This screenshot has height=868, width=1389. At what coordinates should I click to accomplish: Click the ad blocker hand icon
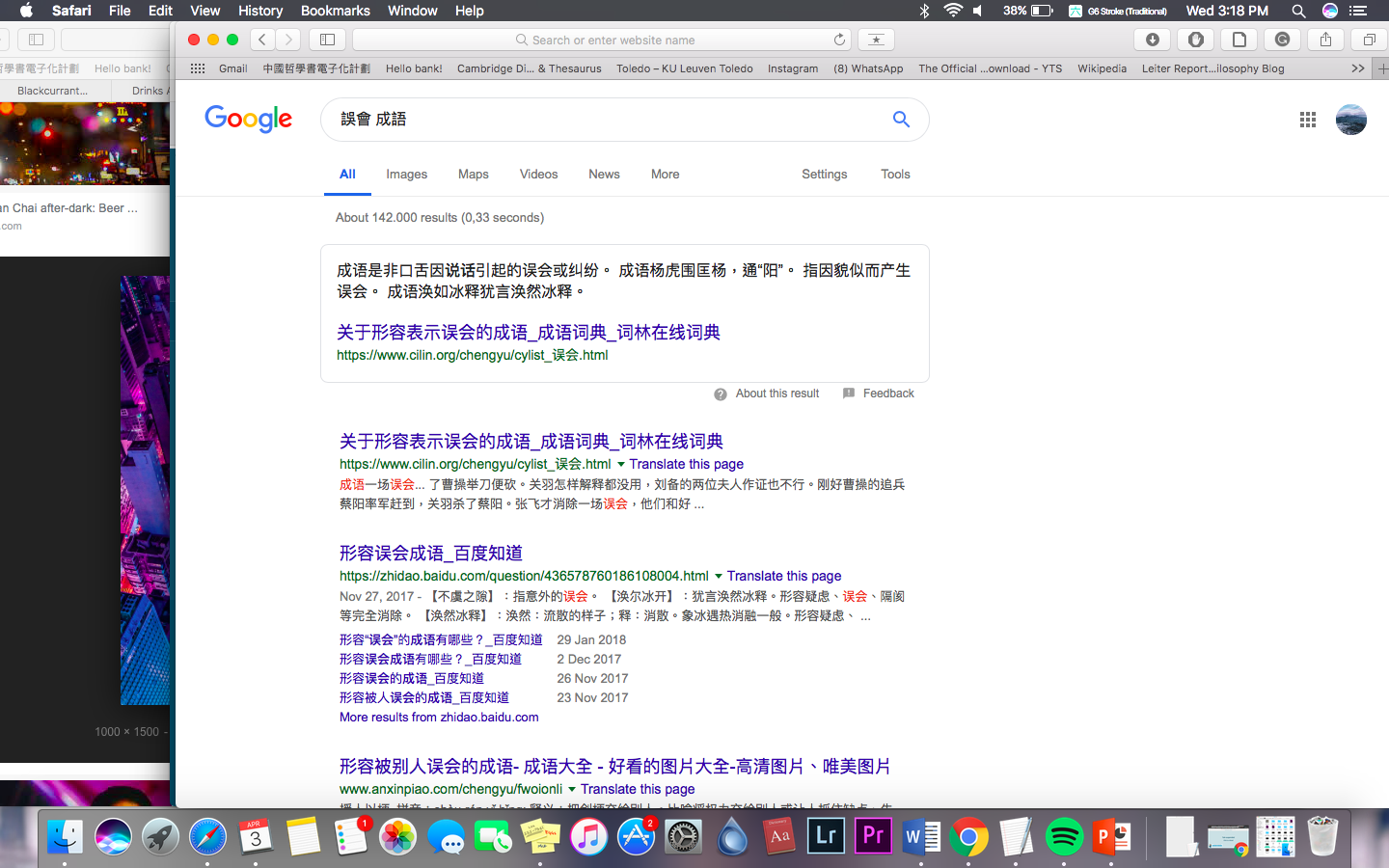pos(1195,40)
